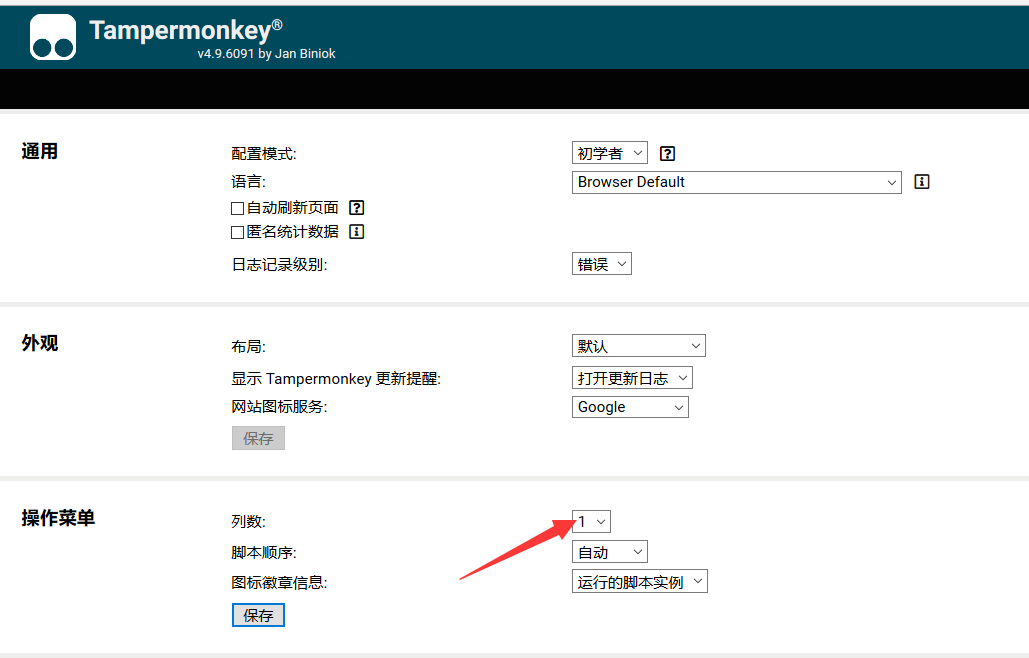Click info icon beside Browser Default language
Image resolution: width=1029 pixels, height=658 pixels.
(x=921, y=182)
